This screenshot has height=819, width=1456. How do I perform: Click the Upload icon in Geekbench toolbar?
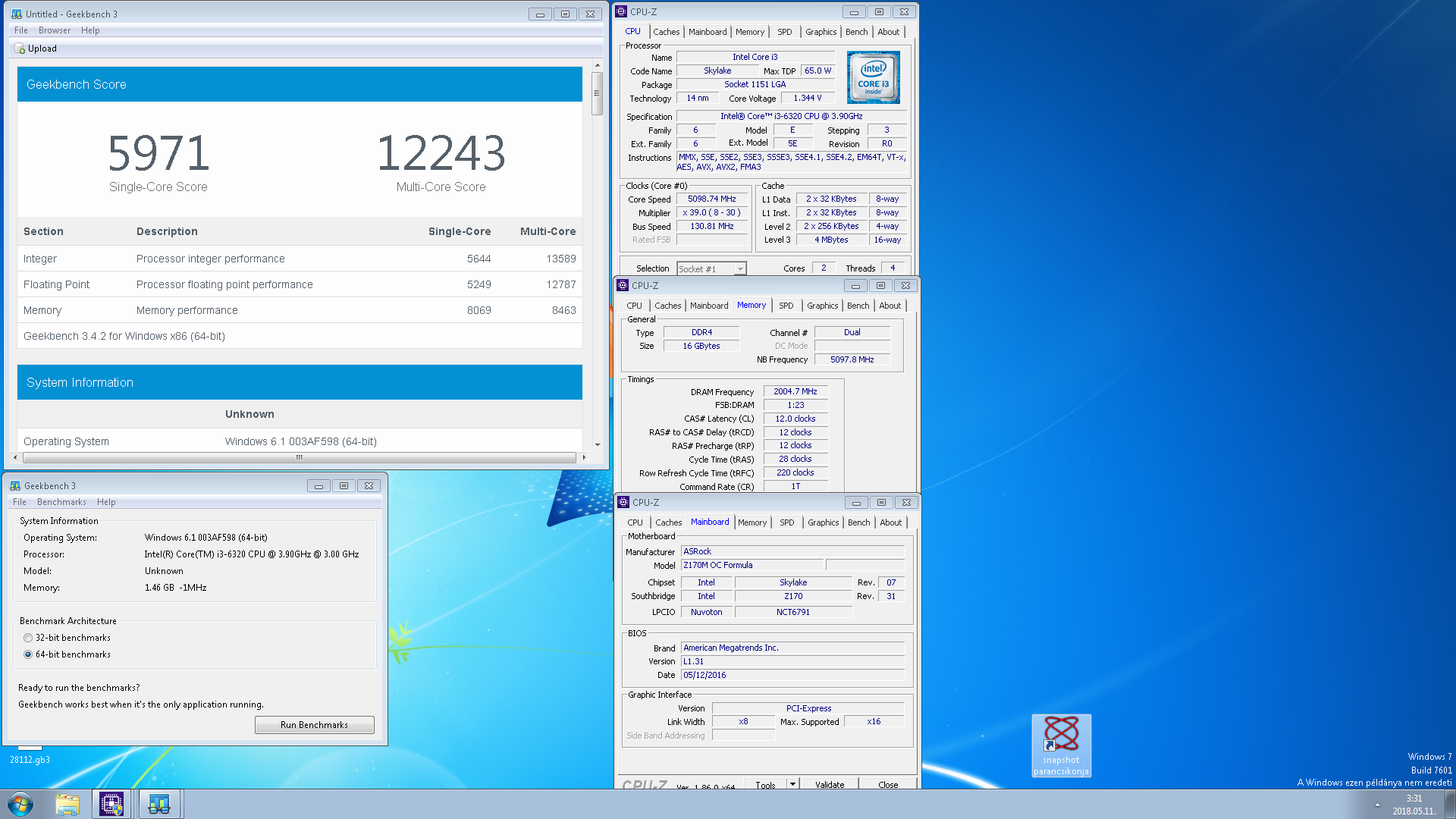20,49
